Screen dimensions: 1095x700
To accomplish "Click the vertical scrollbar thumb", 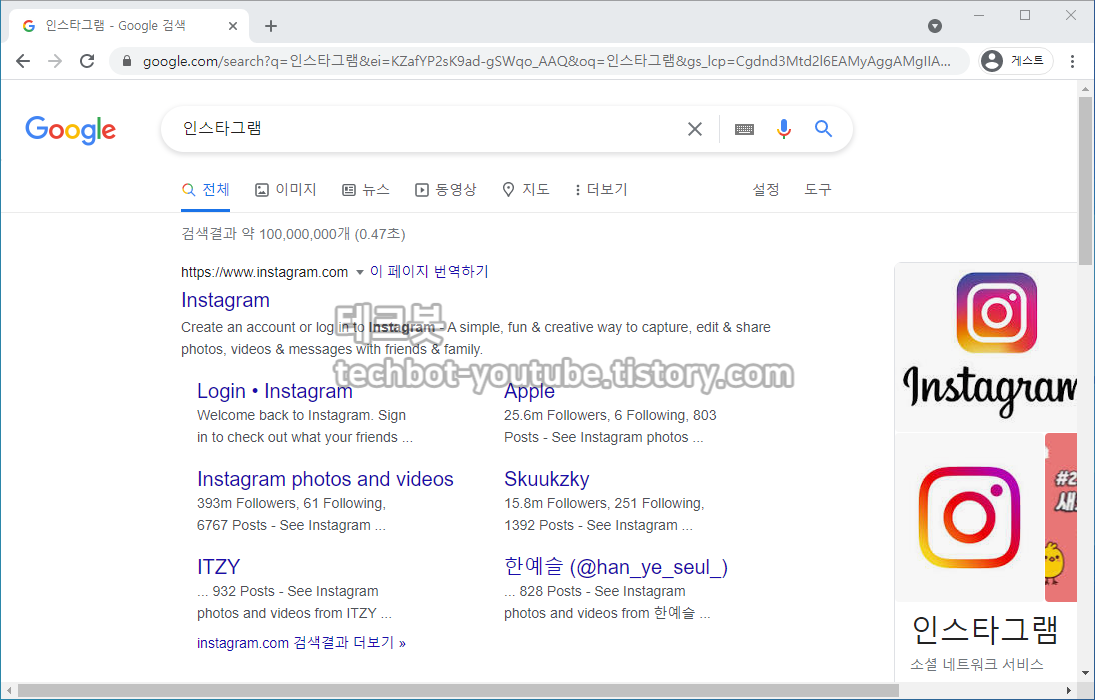I will tap(1085, 181).
